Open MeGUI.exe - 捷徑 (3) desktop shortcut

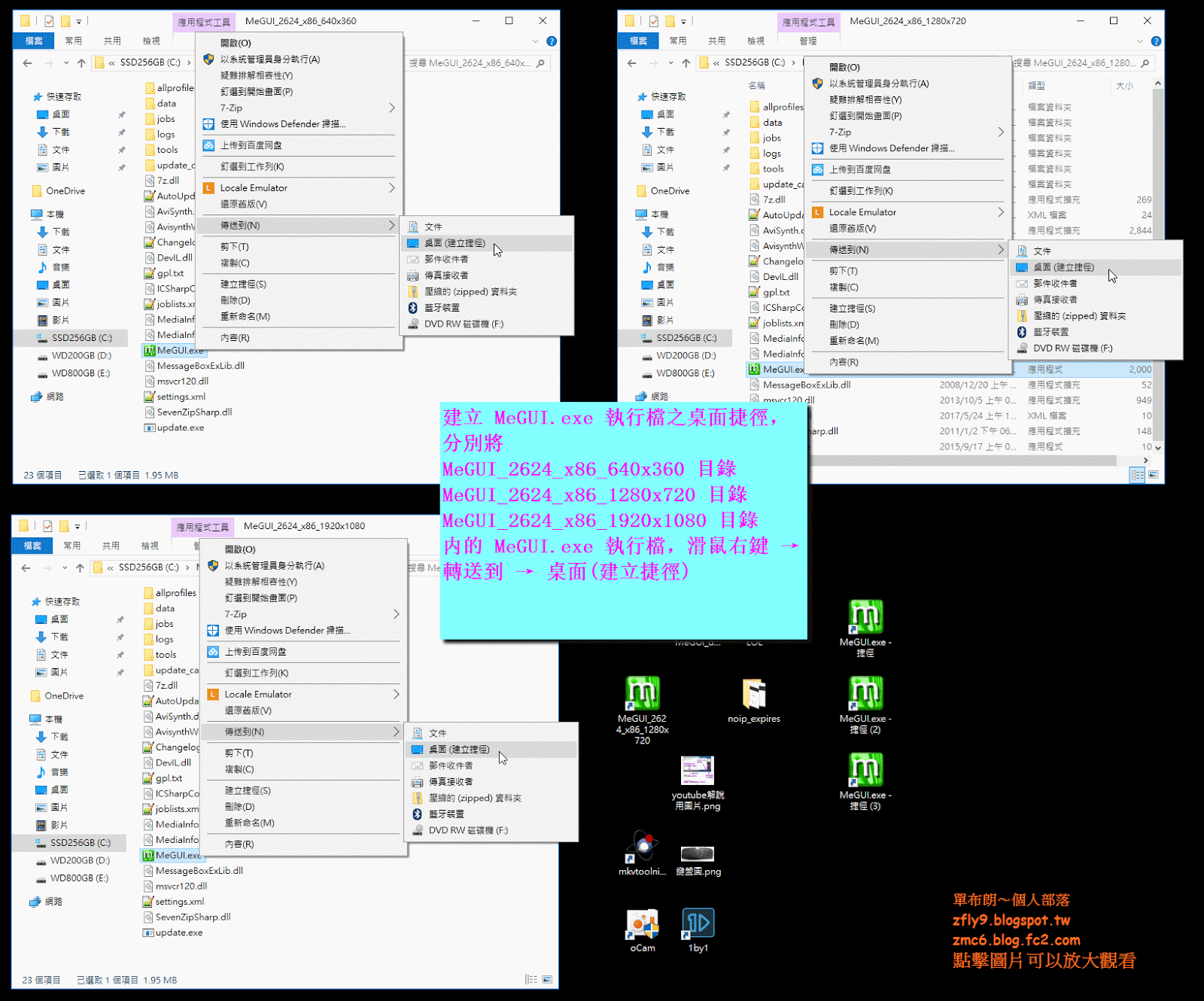click(865, 780)
